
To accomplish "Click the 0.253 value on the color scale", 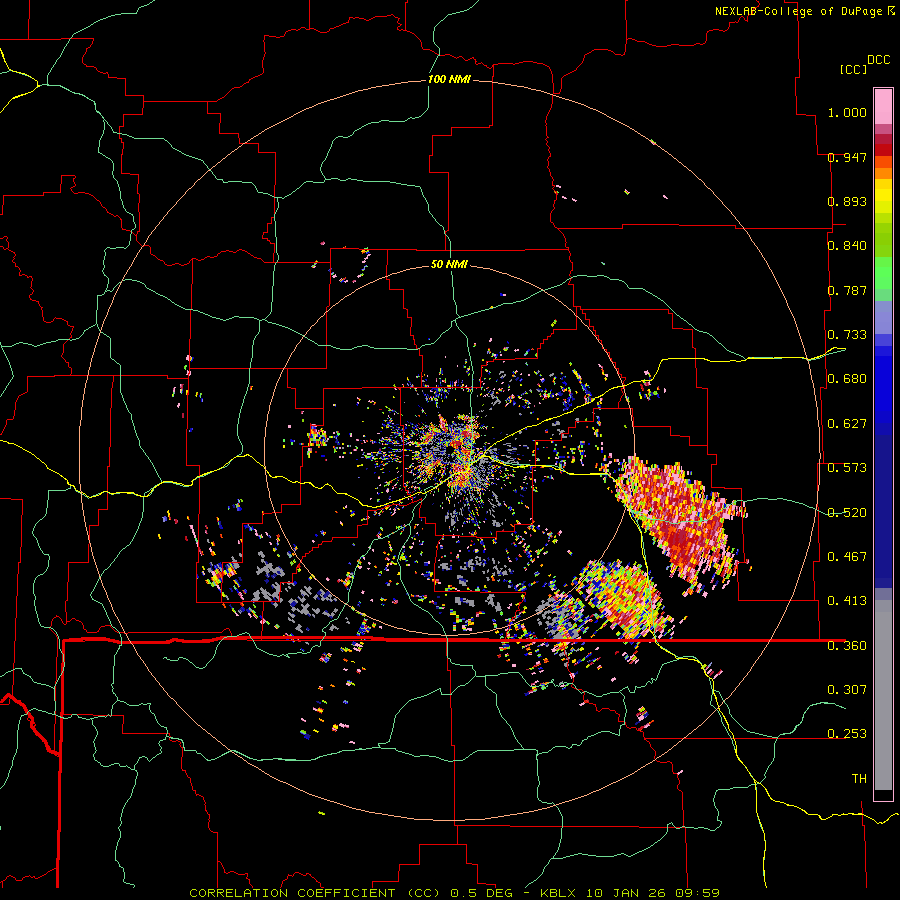I will click(x=847, y=734).
